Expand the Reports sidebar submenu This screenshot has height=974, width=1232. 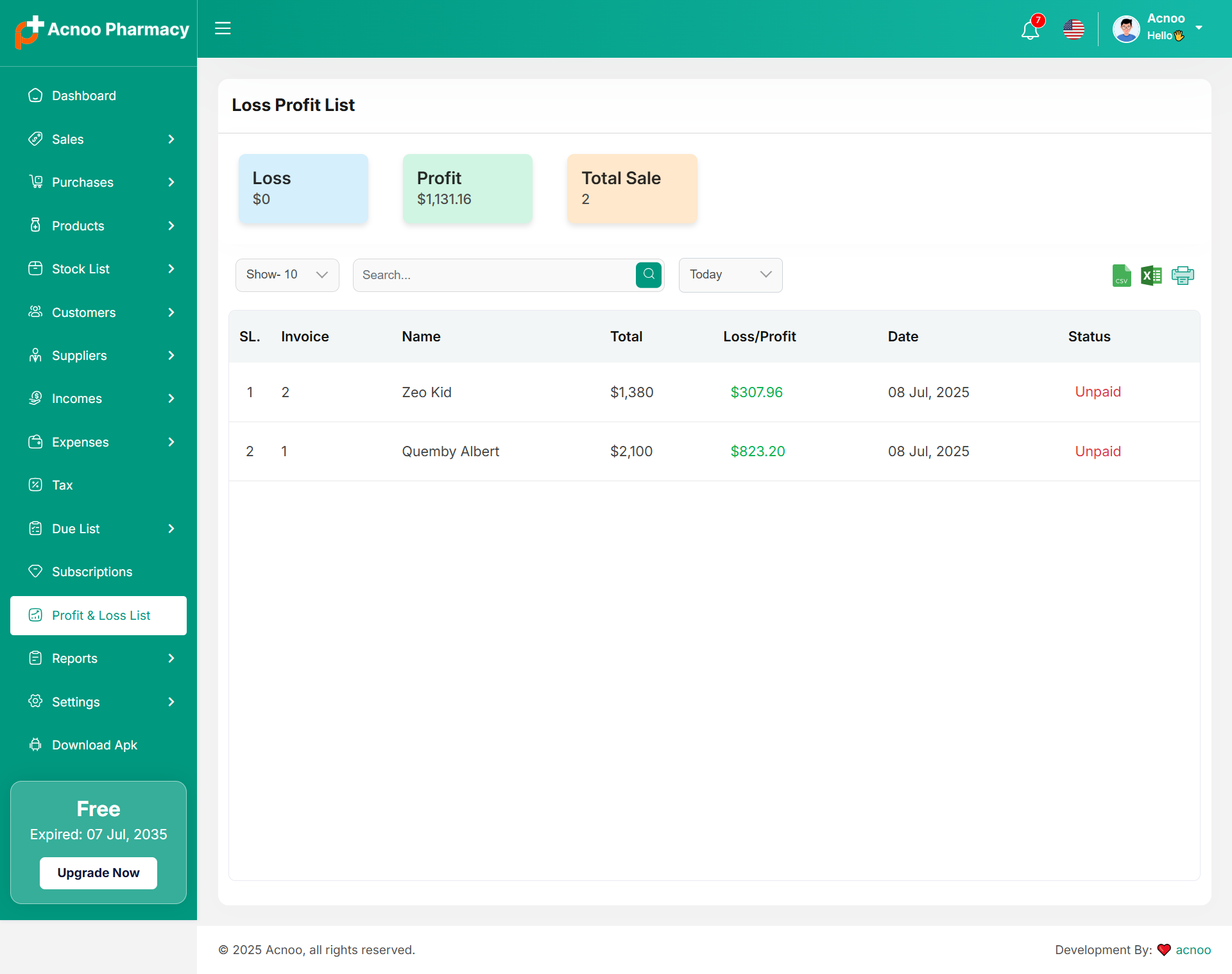[x=99, y=658]
